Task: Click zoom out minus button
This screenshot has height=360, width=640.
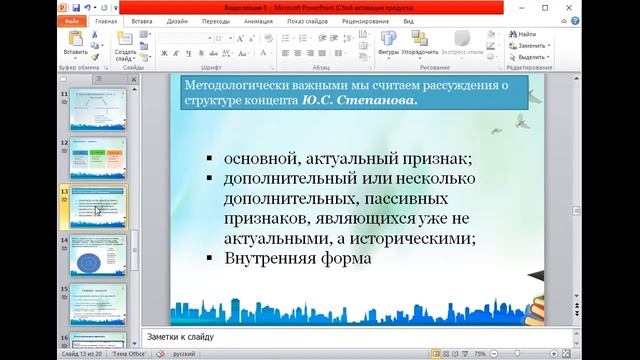Action: [x=494, y=354]
